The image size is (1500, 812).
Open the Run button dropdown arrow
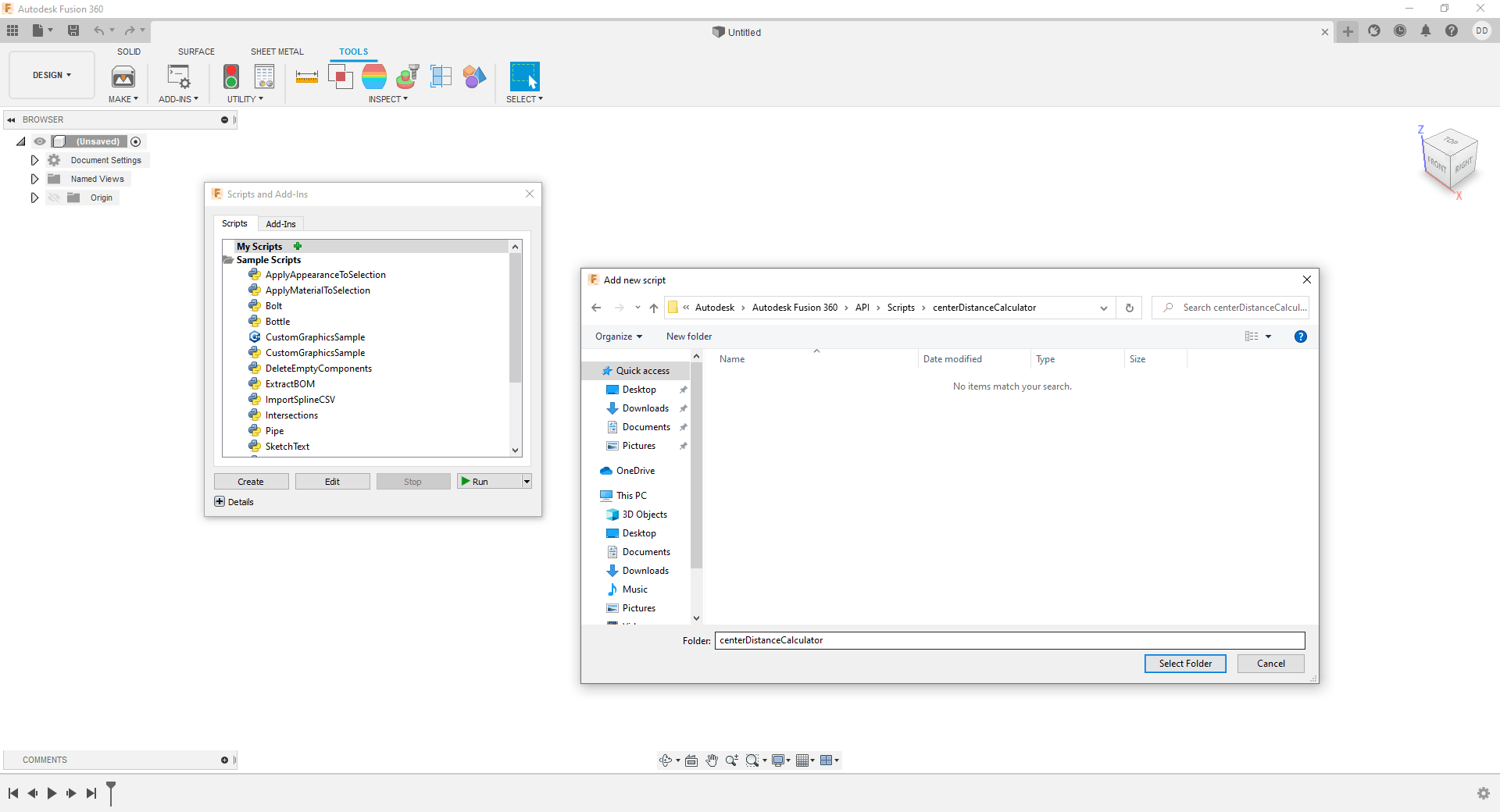(526, 481)
